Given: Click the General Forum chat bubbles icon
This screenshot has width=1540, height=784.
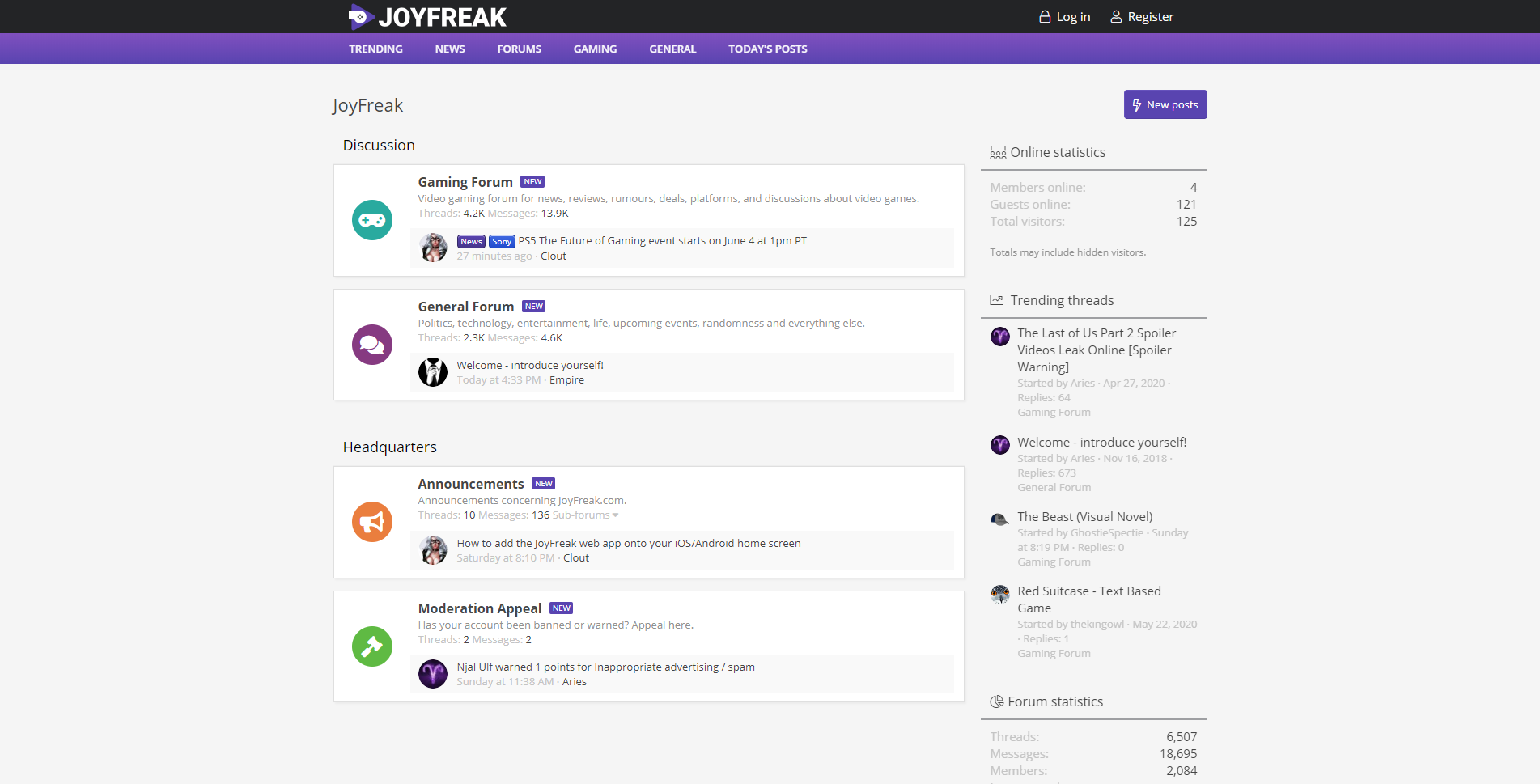Looking at the screenshot, I should (372, 345).
